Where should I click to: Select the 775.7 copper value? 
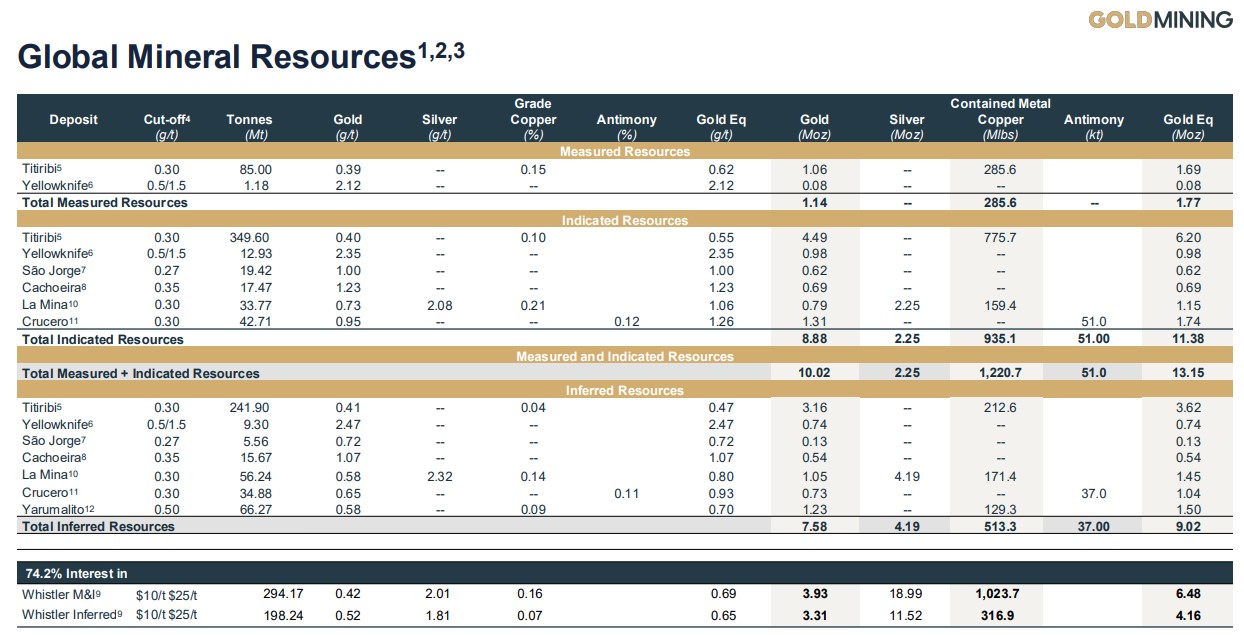pos(1000,238)
